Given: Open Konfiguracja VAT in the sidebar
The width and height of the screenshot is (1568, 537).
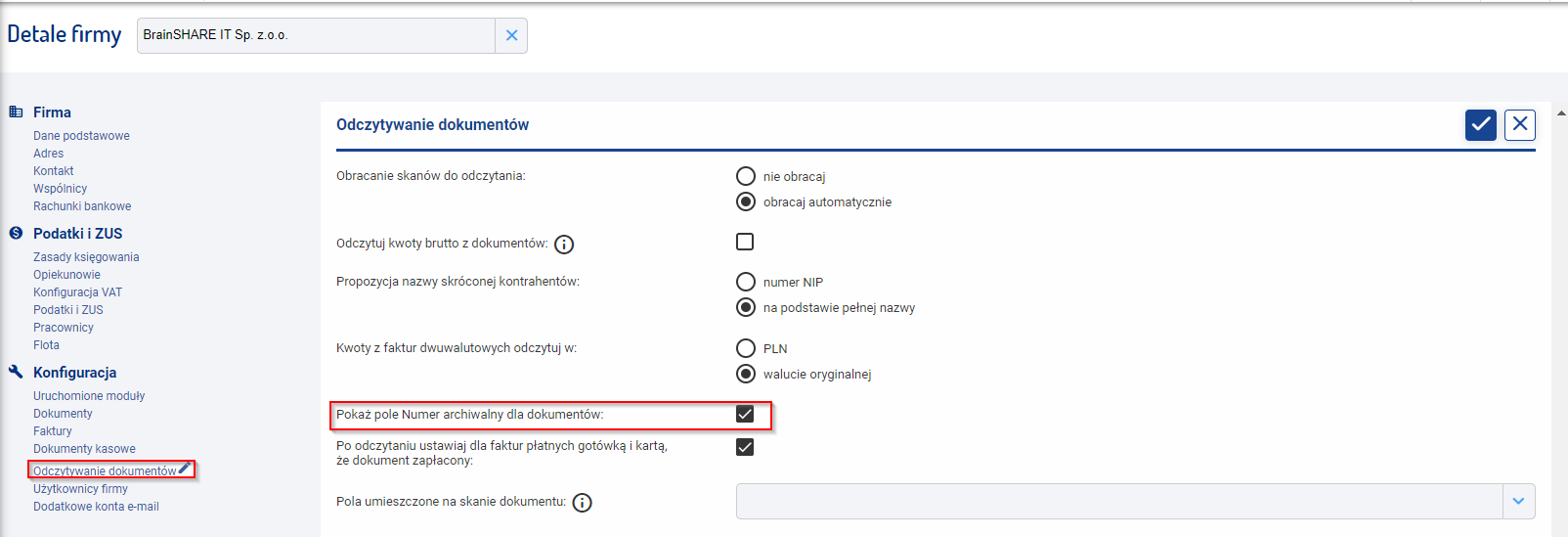Looking at the screenshot, I should pyautogui.click(x=77, y=292).
